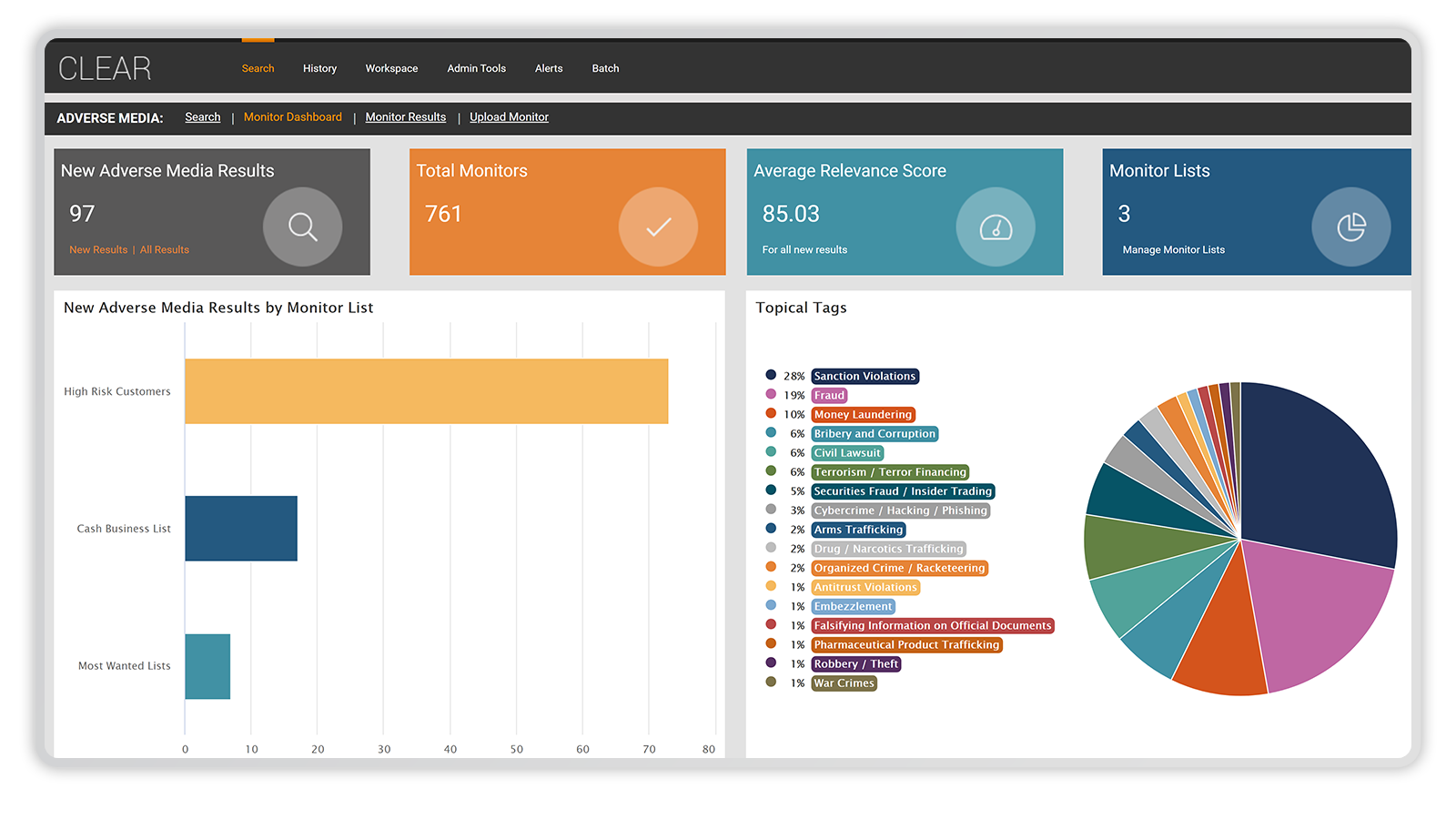Click the Sanction Violations legend dot
The width and height of the screenshot is (1456, 819).
click(x=771, y=375)
